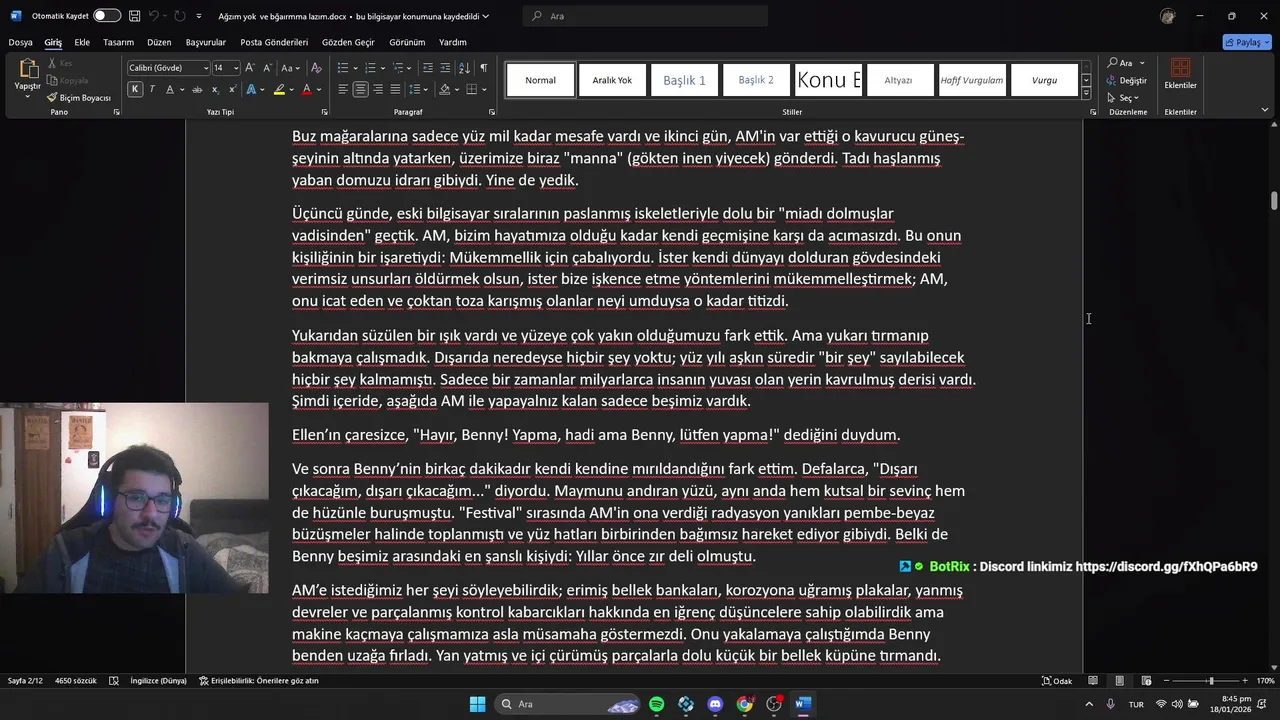Image resolution: width=1280 pixels, height=720 pixels.
Task: Decrease paragraph indent
Action: [428, 68]
